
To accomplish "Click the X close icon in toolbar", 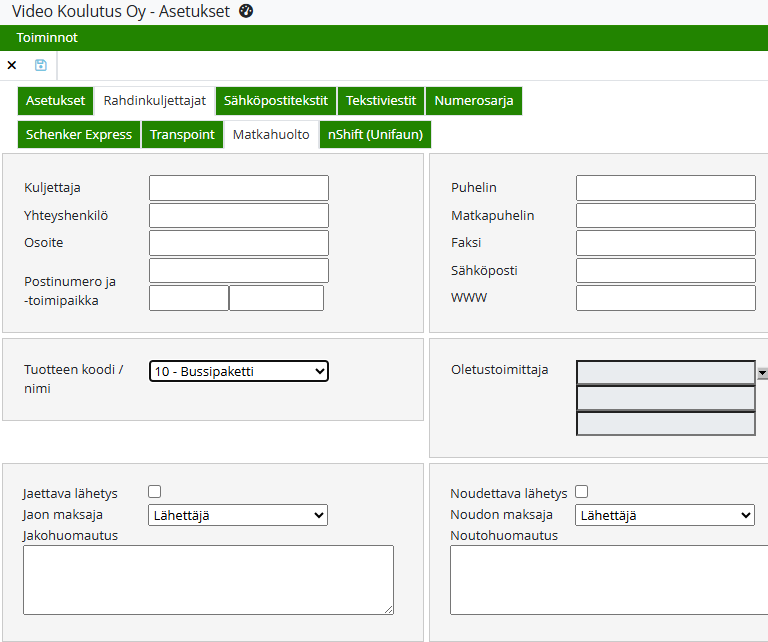I will pyautogui.click(x=12, y=65).
